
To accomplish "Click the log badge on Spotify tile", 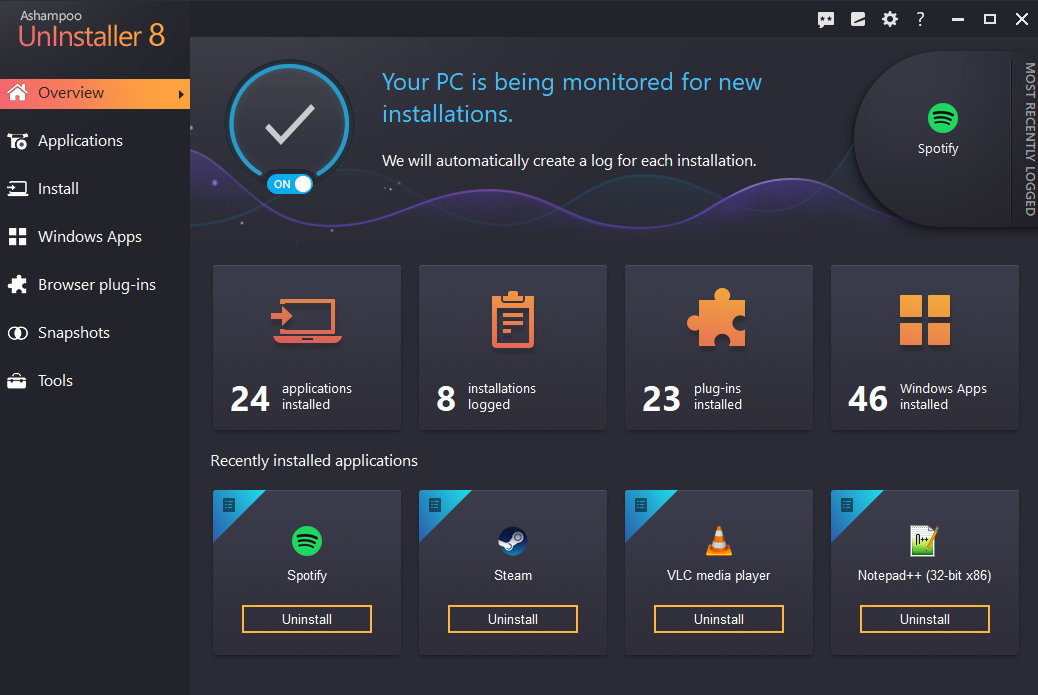I will pos(228,505).
